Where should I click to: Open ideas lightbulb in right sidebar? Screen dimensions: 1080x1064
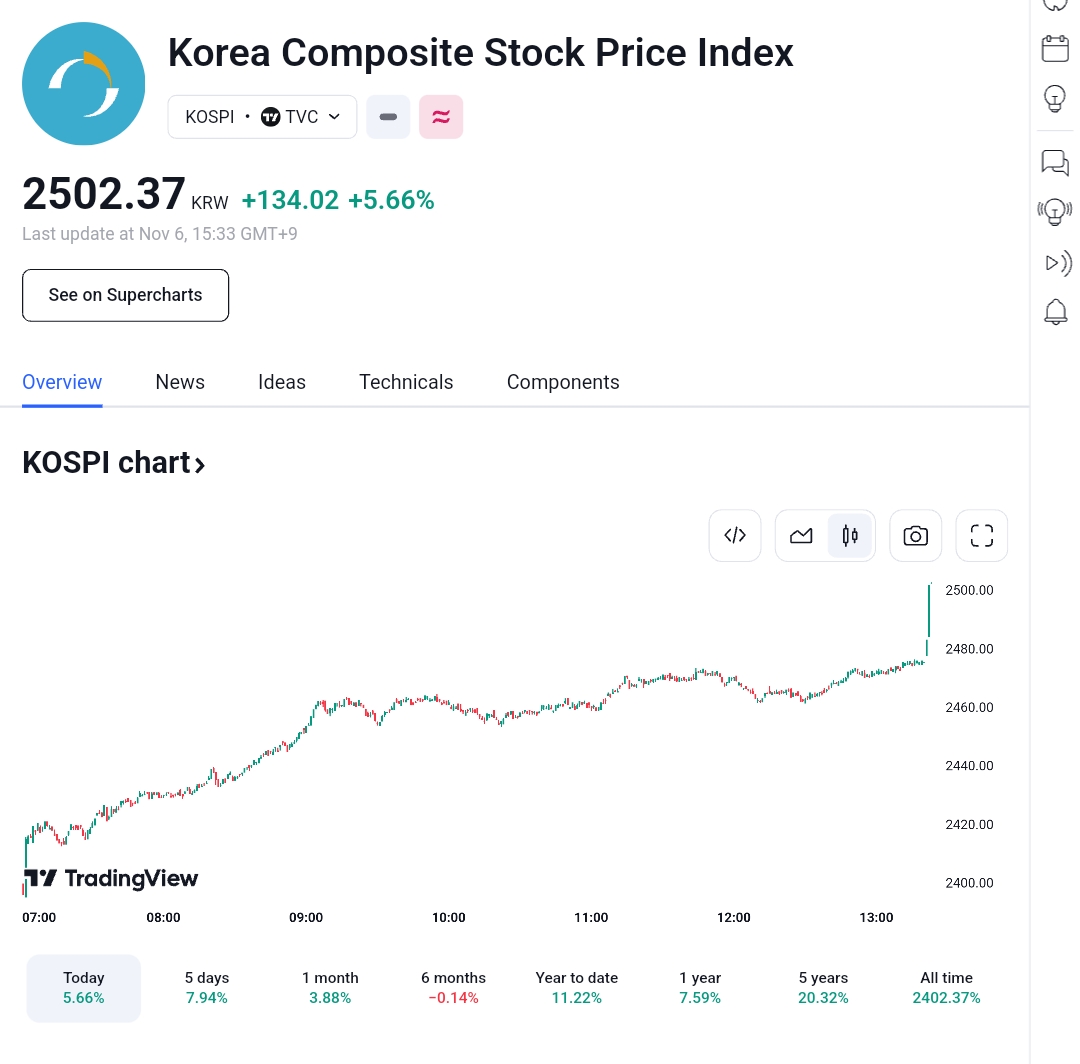[1055, 99]
